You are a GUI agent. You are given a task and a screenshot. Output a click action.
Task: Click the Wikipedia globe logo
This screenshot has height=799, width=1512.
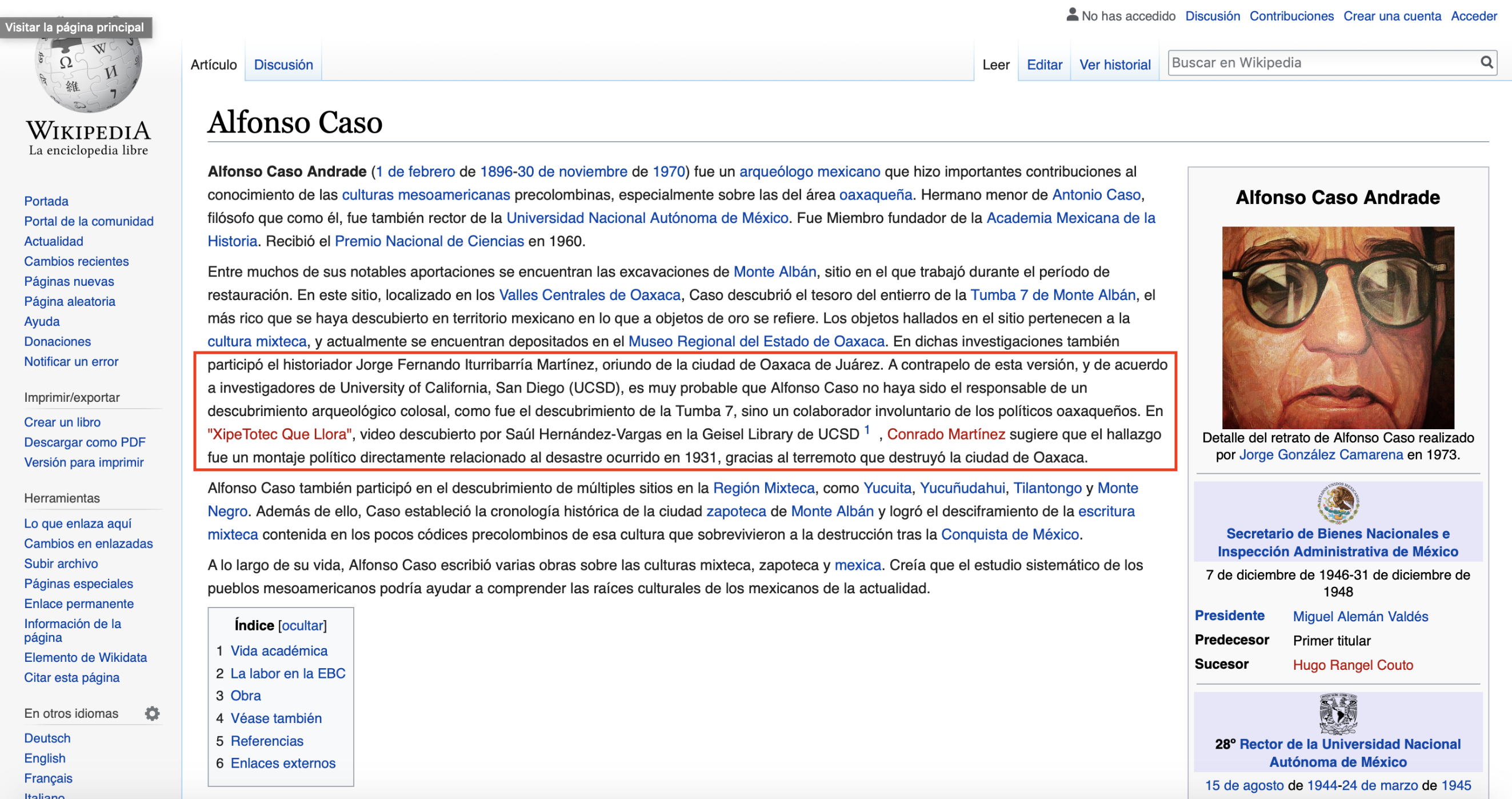(88, 73)
